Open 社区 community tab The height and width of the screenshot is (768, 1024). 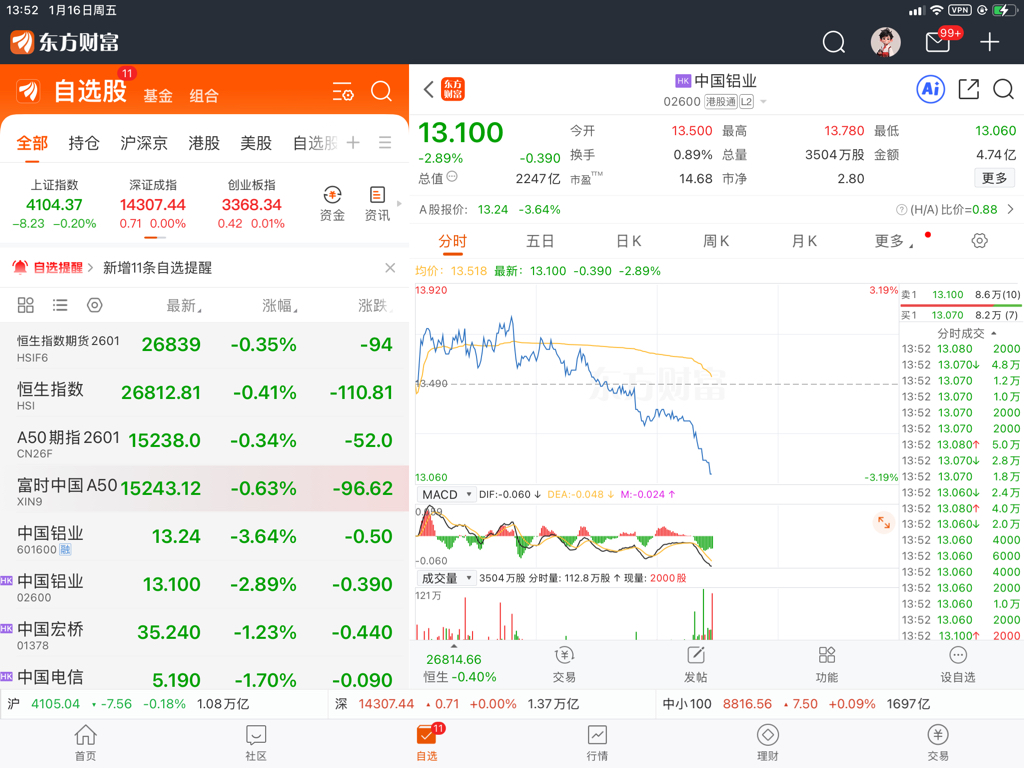pyautogui.click(x=256, y=743)
